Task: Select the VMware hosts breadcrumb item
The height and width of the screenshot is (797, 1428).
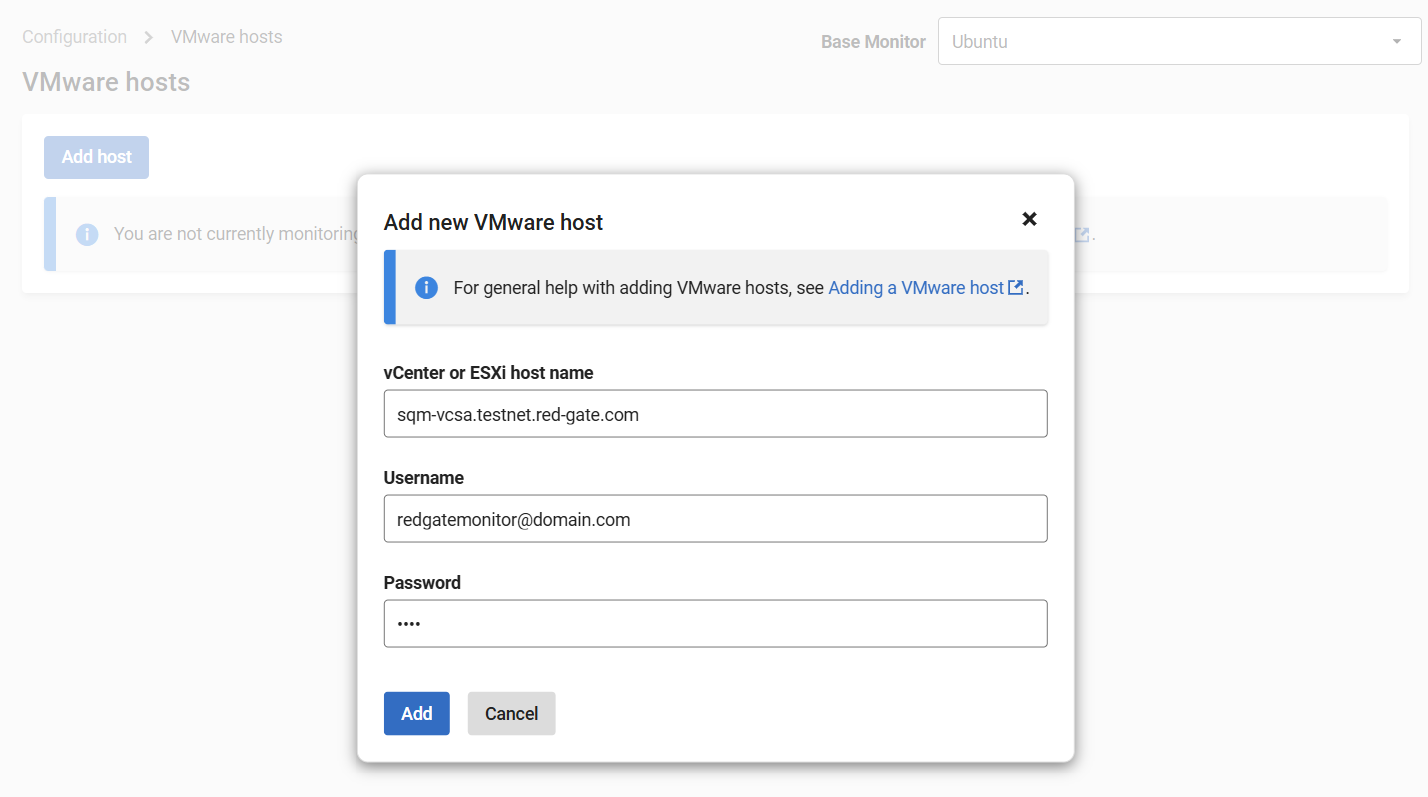Action: [226, 37]
